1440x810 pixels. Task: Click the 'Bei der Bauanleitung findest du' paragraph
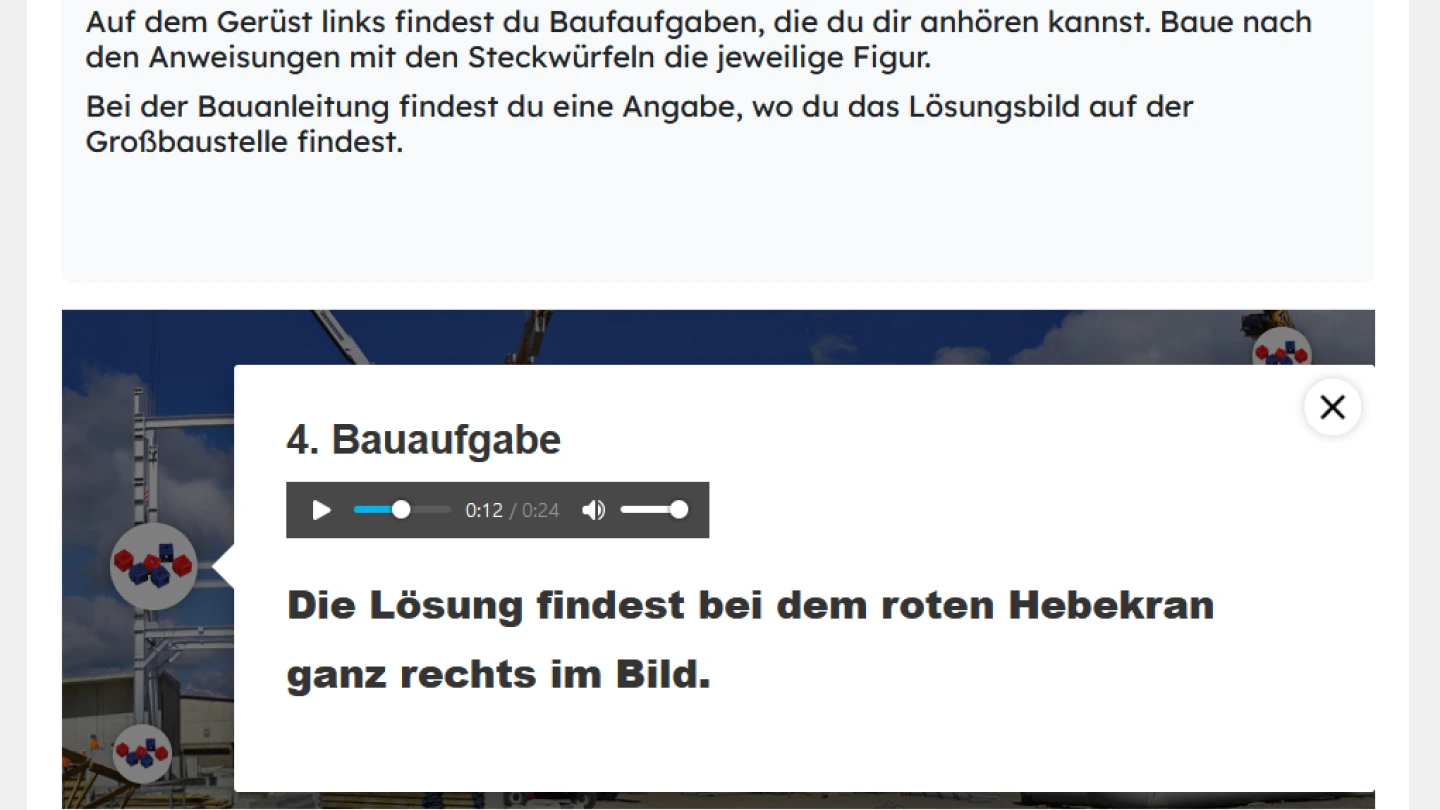click(639, 124)
